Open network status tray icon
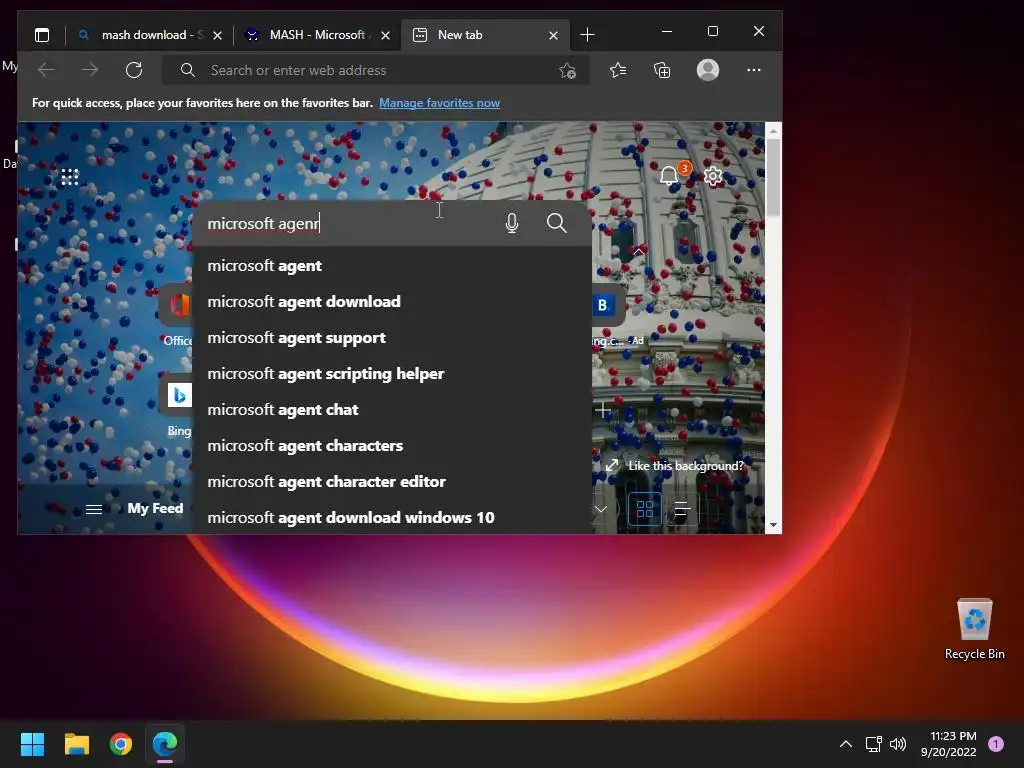1024x768 pixels. click(x=873, y=744)
